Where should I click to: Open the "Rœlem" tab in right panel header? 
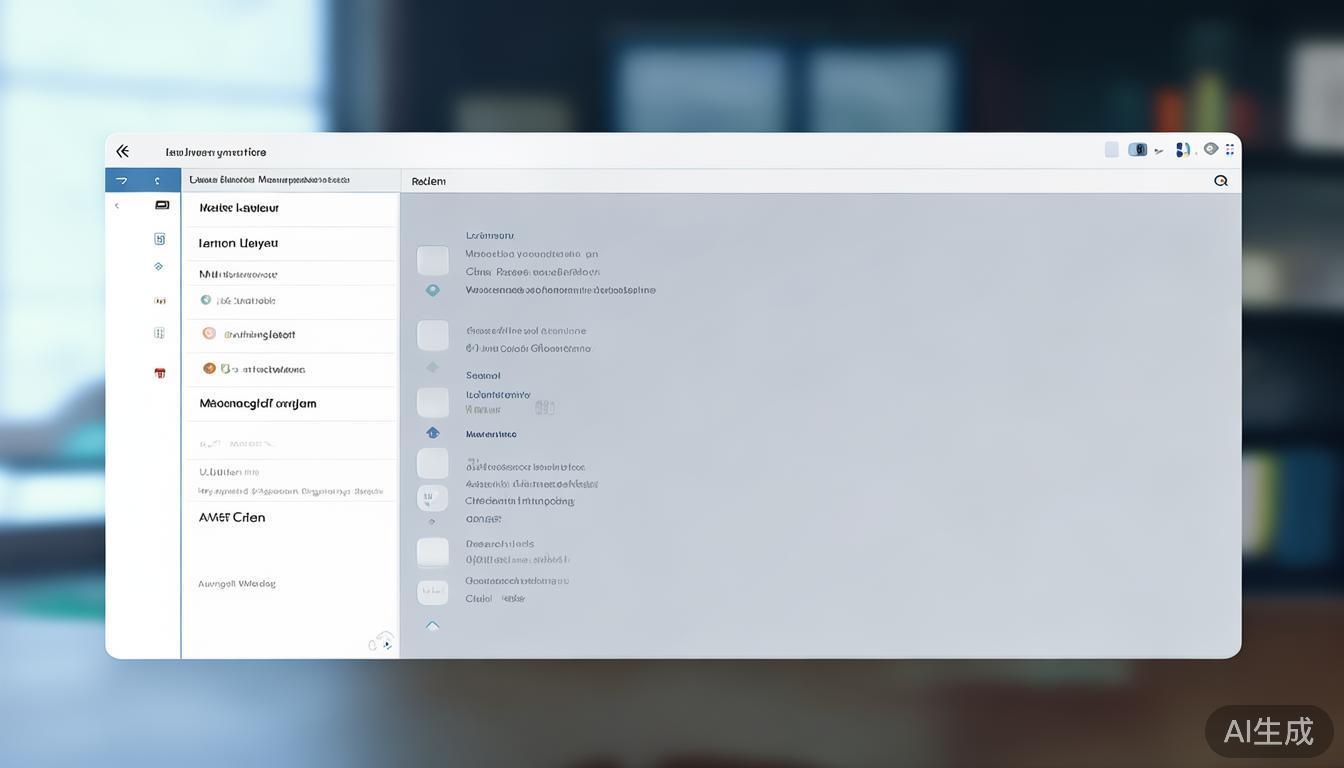[x=428, y=181]
